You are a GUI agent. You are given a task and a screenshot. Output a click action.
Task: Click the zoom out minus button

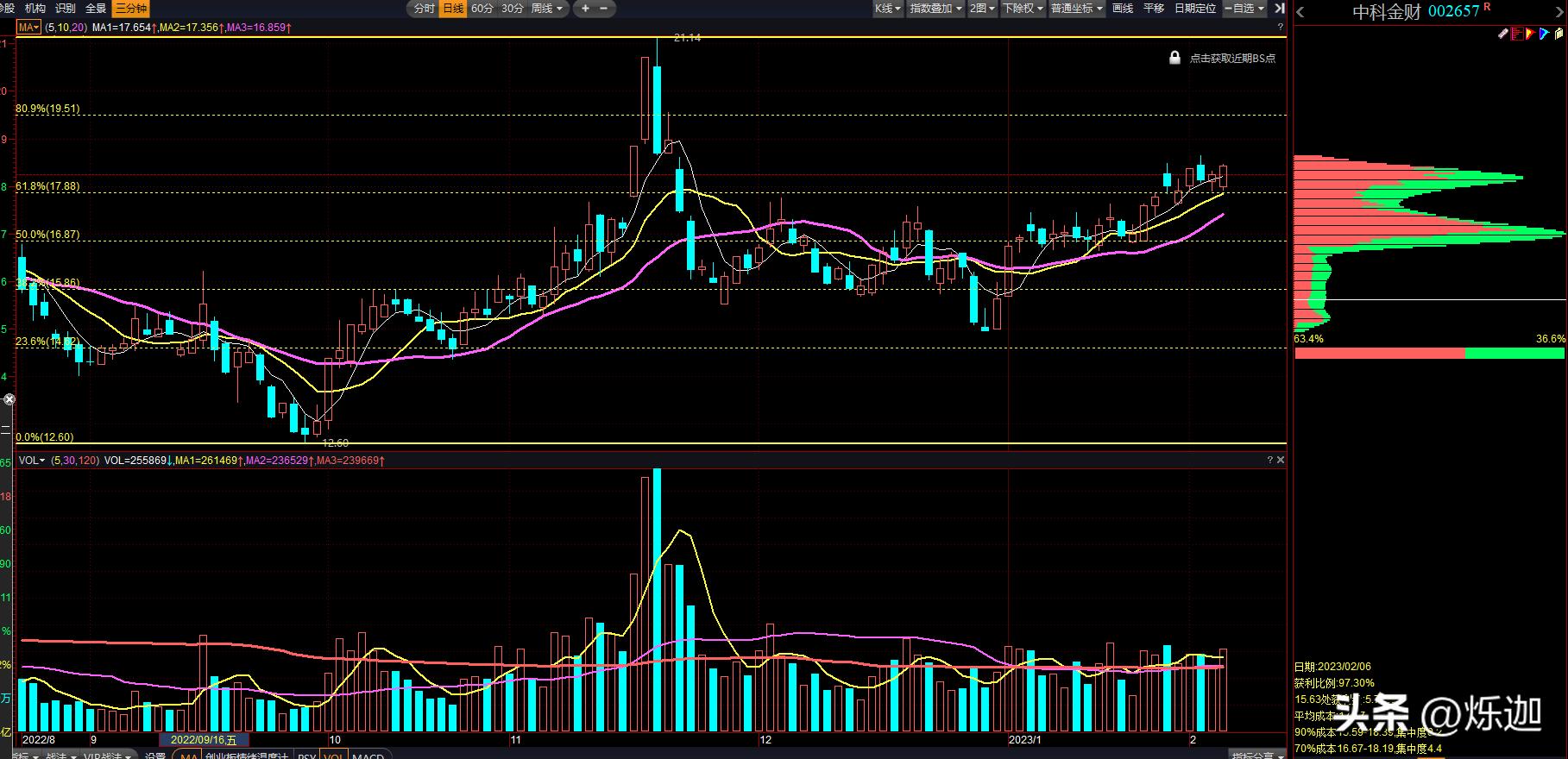[x=603, y=9]
